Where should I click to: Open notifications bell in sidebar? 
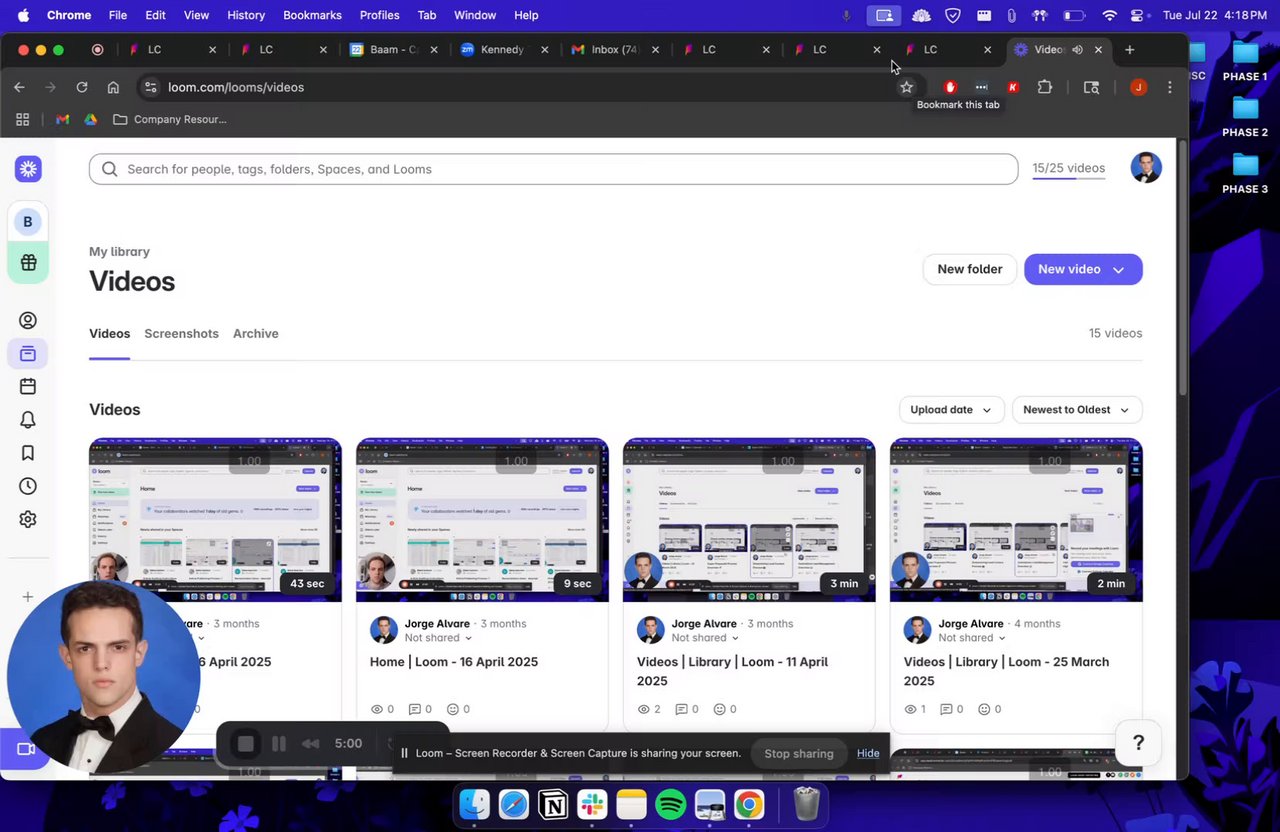tap(28, 420)
